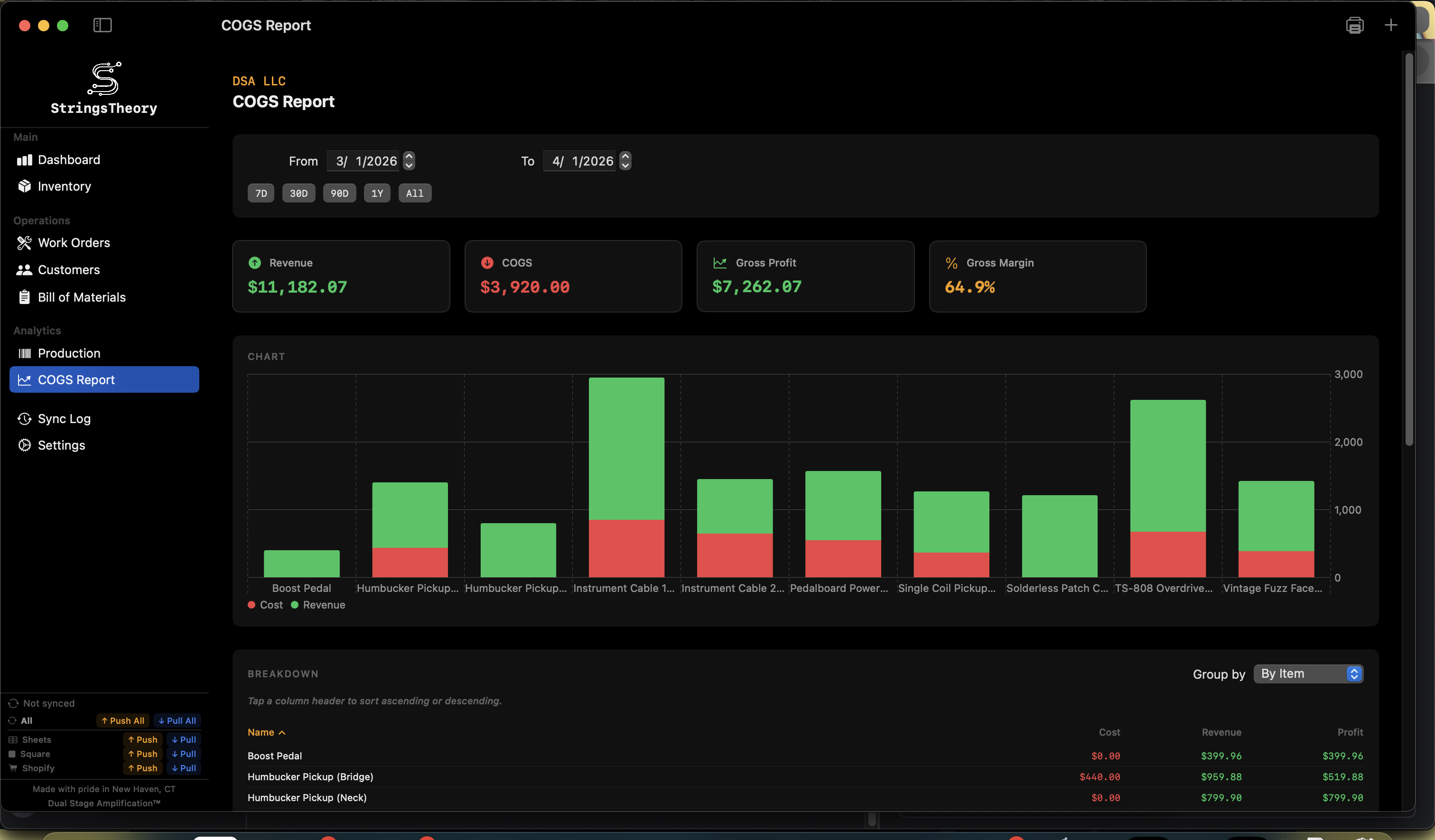Click the To date stepper arrows
The image size is (1435, 840).
coord(625,161)
